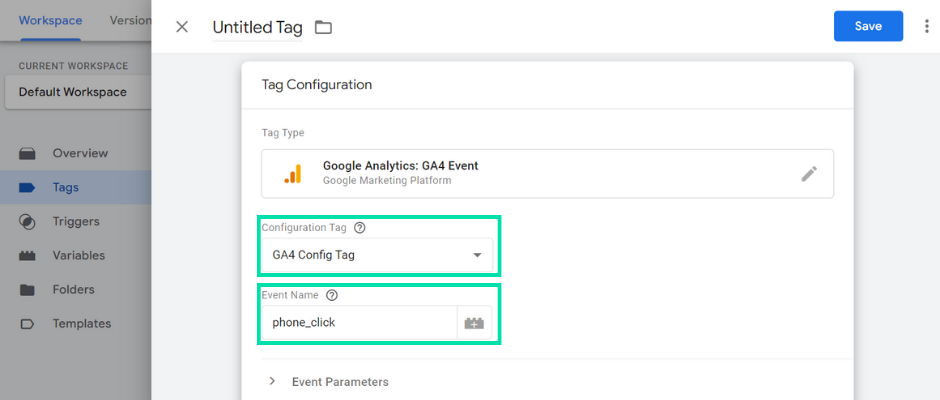940x400 pixels.
Task: Open Triggers in the sidebar
Action: pos(76,221)
